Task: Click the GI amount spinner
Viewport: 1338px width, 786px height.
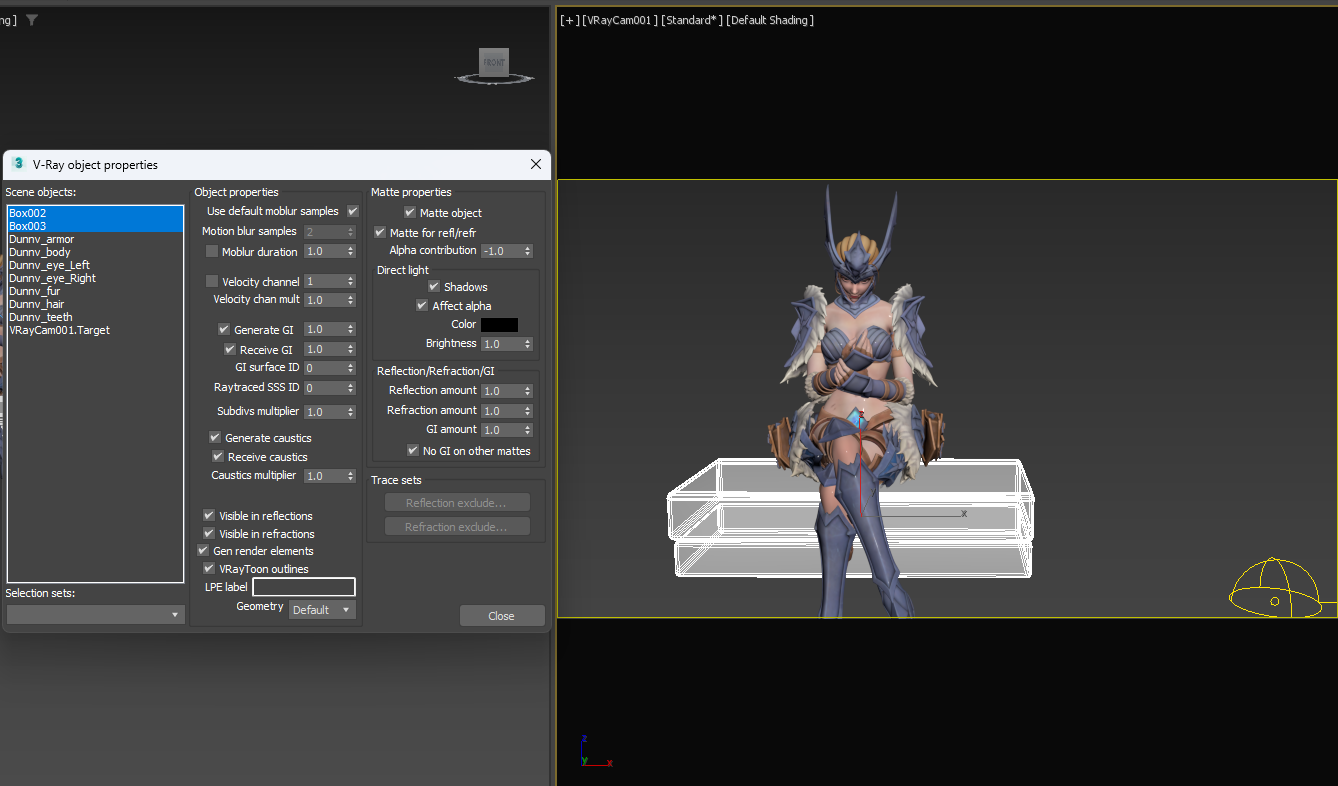Action: pyautogui.click(x=528, y=430)
